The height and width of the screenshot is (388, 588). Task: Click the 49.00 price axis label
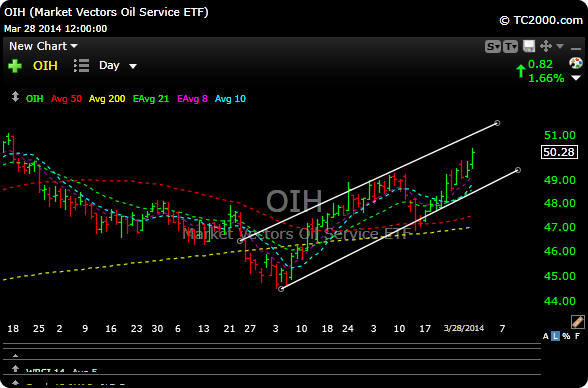(x=560, y=180)
